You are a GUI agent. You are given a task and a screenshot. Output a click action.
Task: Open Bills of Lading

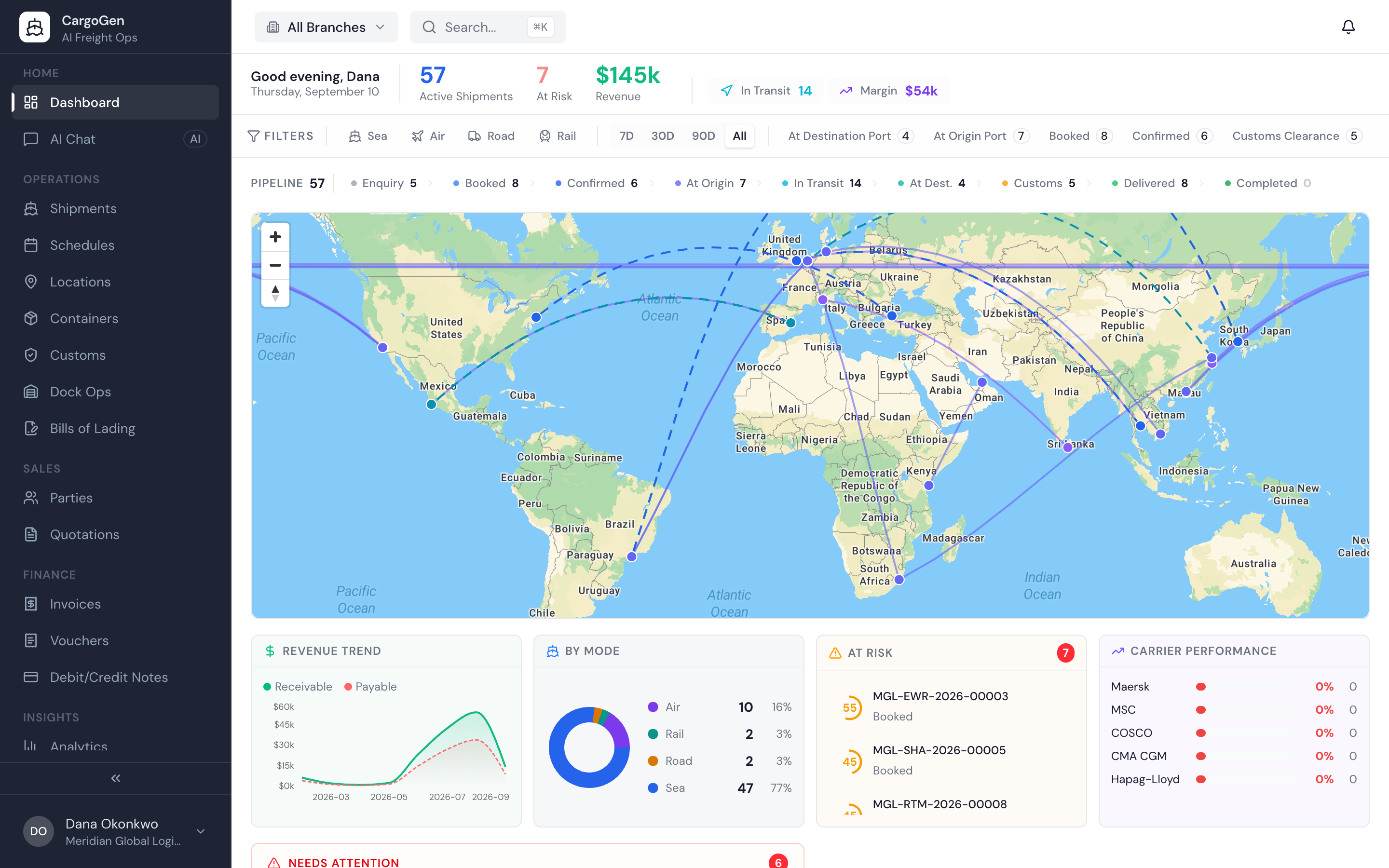pos(115,429)
